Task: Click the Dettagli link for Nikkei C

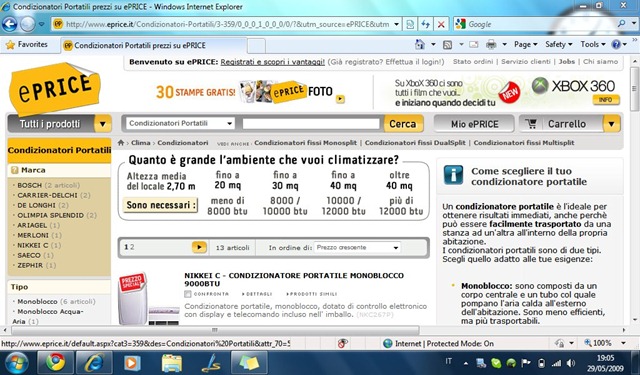Action: click(x=257, y=294)
